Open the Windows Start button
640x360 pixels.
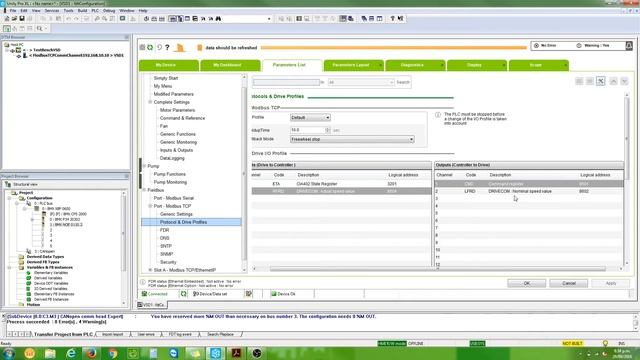coord(9,353)
